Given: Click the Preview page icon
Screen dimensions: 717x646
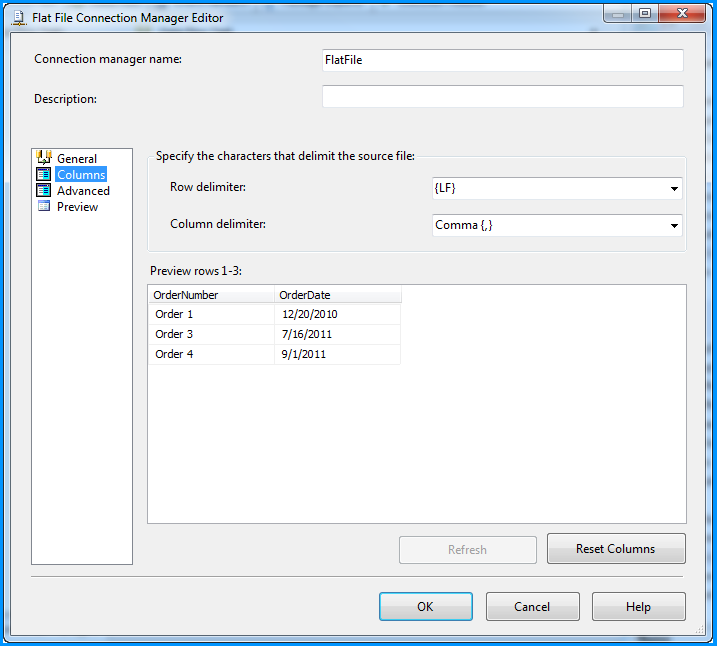Looking at the screenshot, I should (x=44, y=206).
